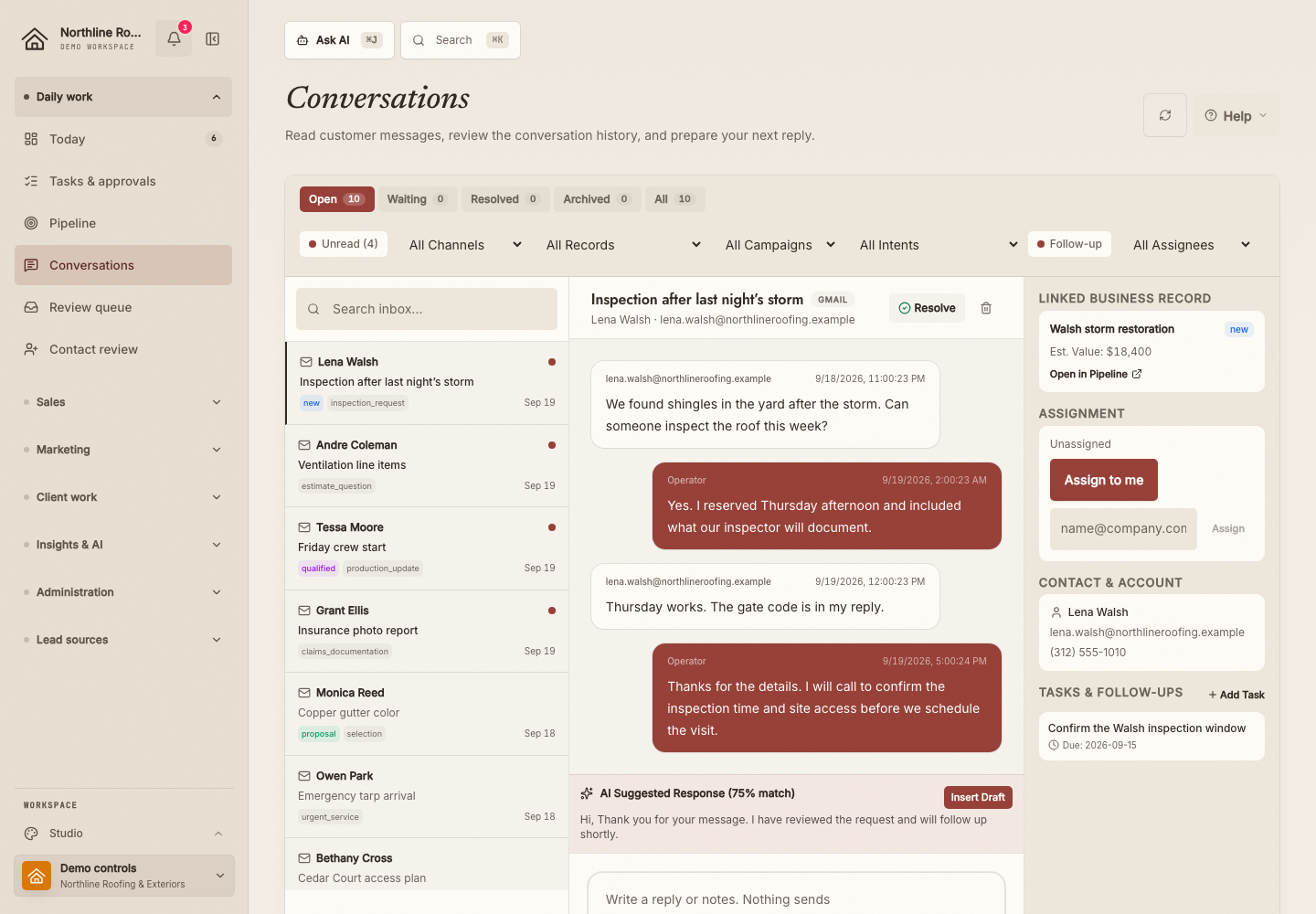This screenshot has height=914, width=1316.
Task: Open Andre Coleman conversation
Action: click(427, 466)
